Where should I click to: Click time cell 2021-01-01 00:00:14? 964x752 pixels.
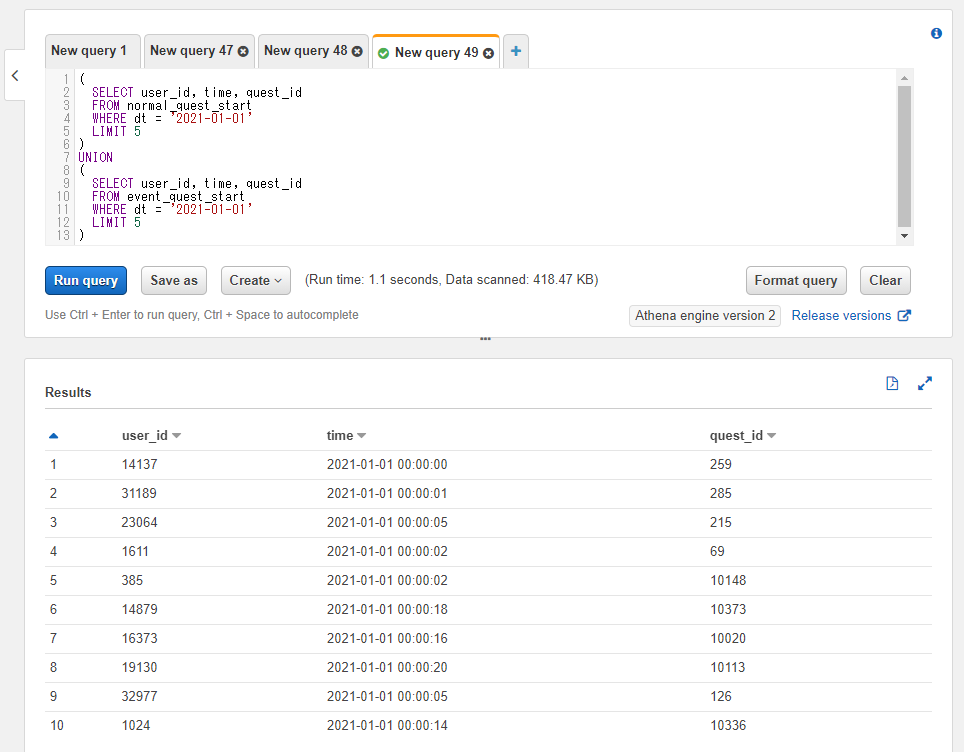click(x=387, y=725)
